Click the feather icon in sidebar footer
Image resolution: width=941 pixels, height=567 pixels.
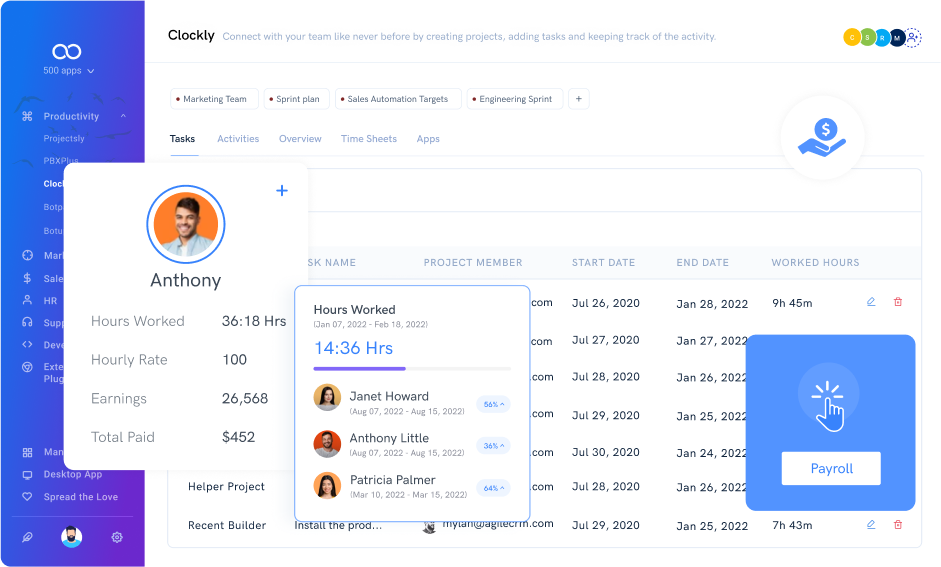pyautogui.click(x=27, y=537)
